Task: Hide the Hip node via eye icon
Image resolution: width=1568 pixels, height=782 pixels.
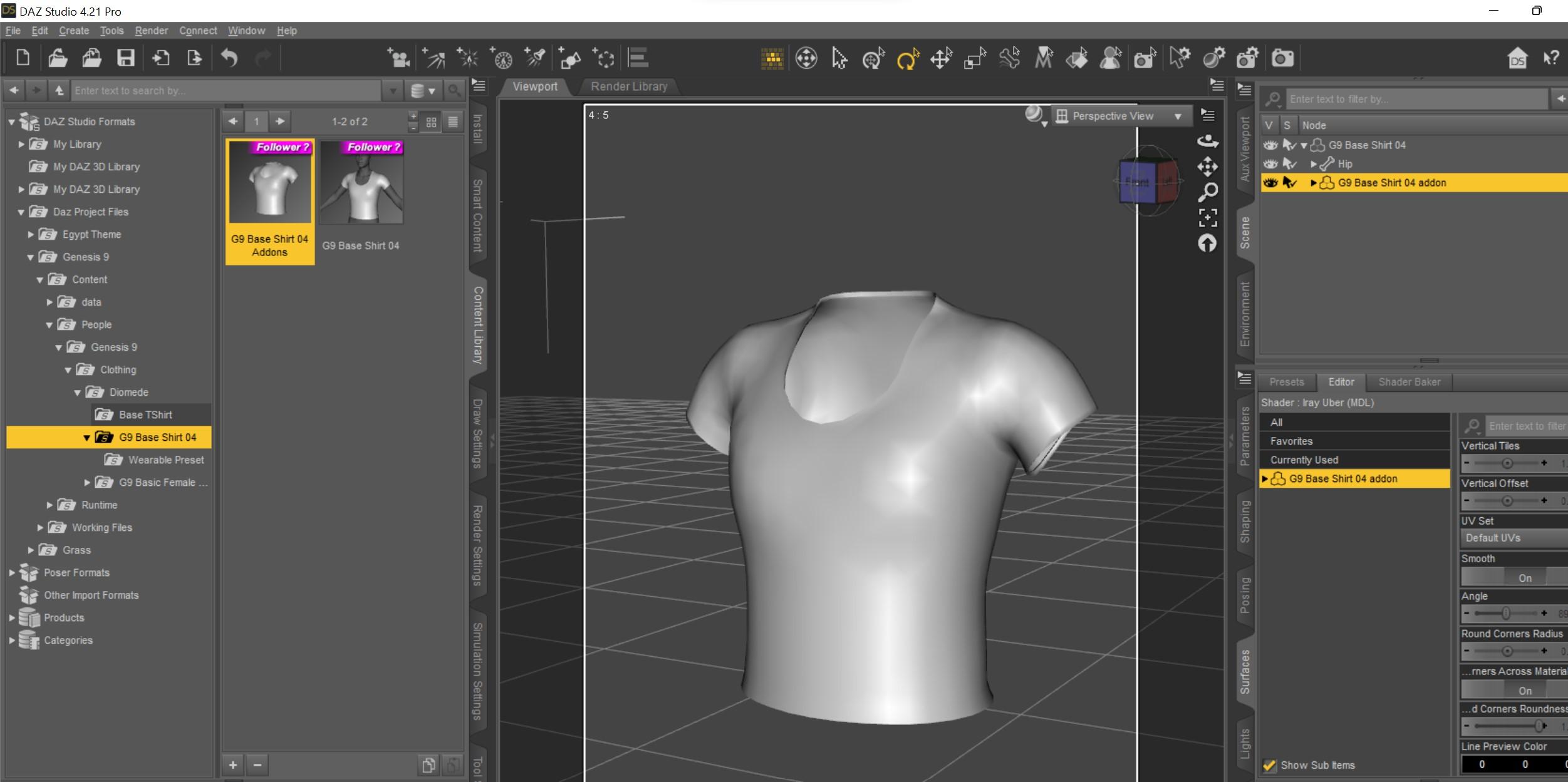Action: pos(1270,164)
